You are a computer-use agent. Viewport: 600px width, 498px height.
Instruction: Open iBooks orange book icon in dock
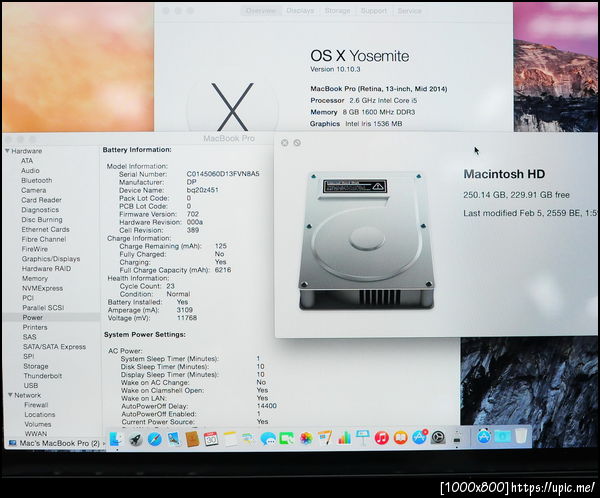pyautogui.click(x=401, y=437)
